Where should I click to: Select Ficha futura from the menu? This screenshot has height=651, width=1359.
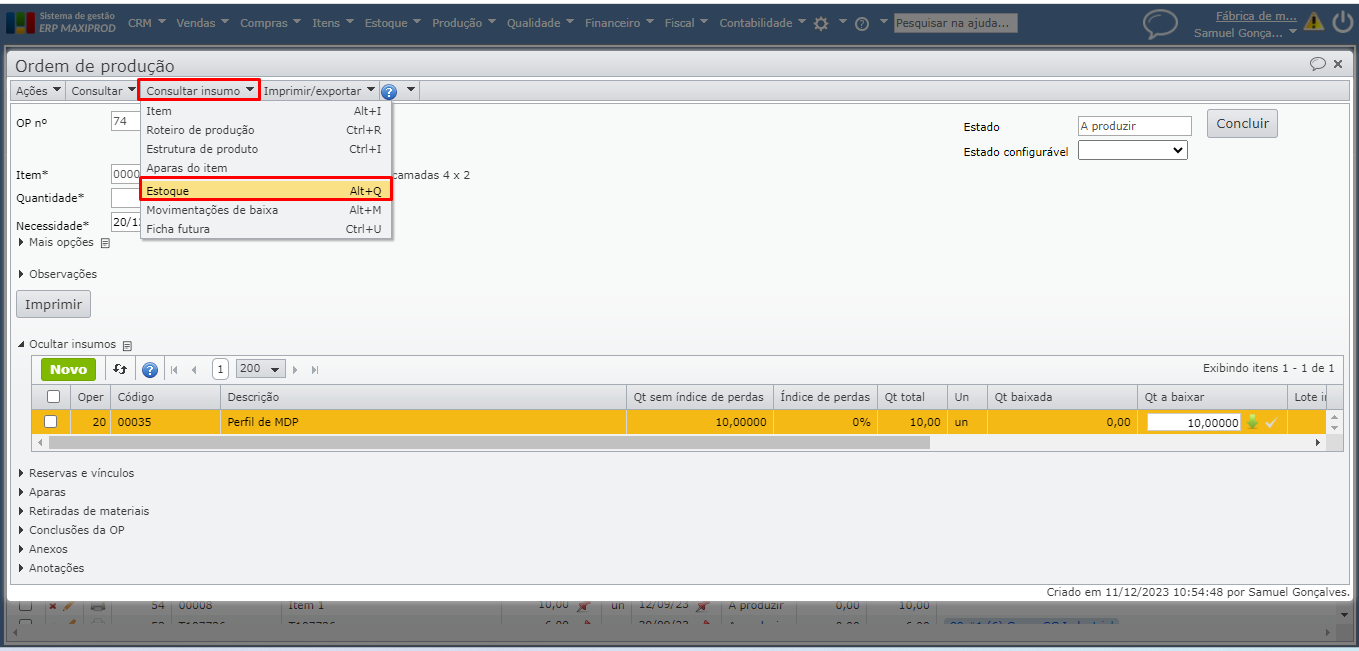coord(266,229)
